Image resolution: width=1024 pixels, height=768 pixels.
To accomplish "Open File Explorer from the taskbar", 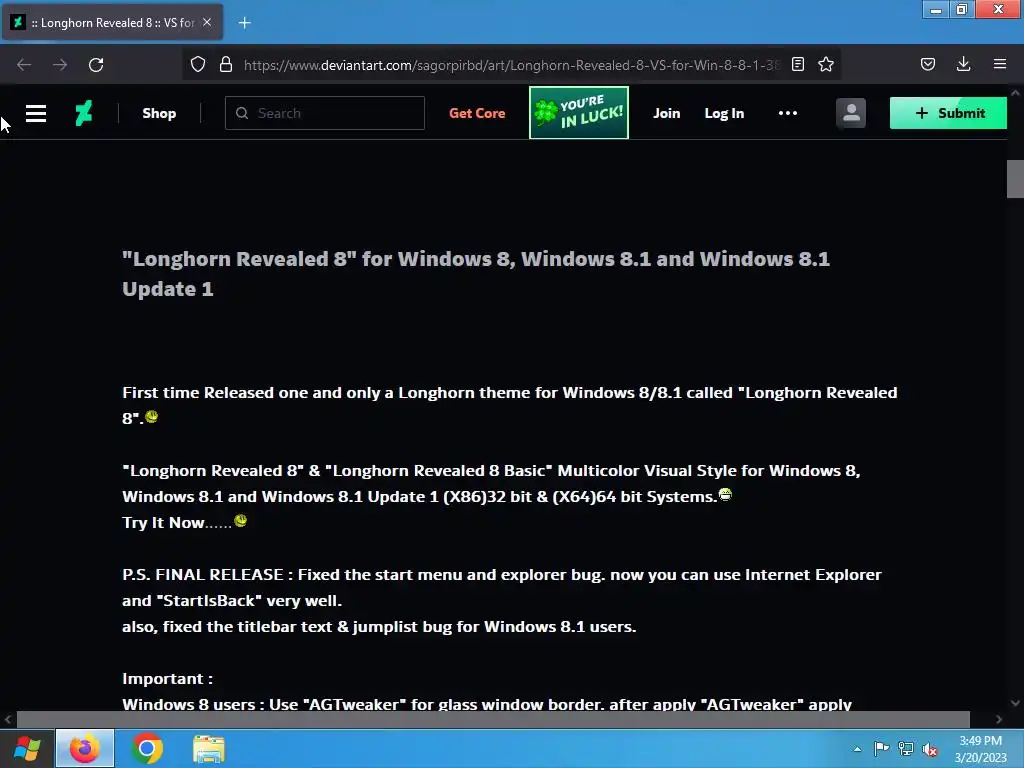I will (x=208, y=748).
